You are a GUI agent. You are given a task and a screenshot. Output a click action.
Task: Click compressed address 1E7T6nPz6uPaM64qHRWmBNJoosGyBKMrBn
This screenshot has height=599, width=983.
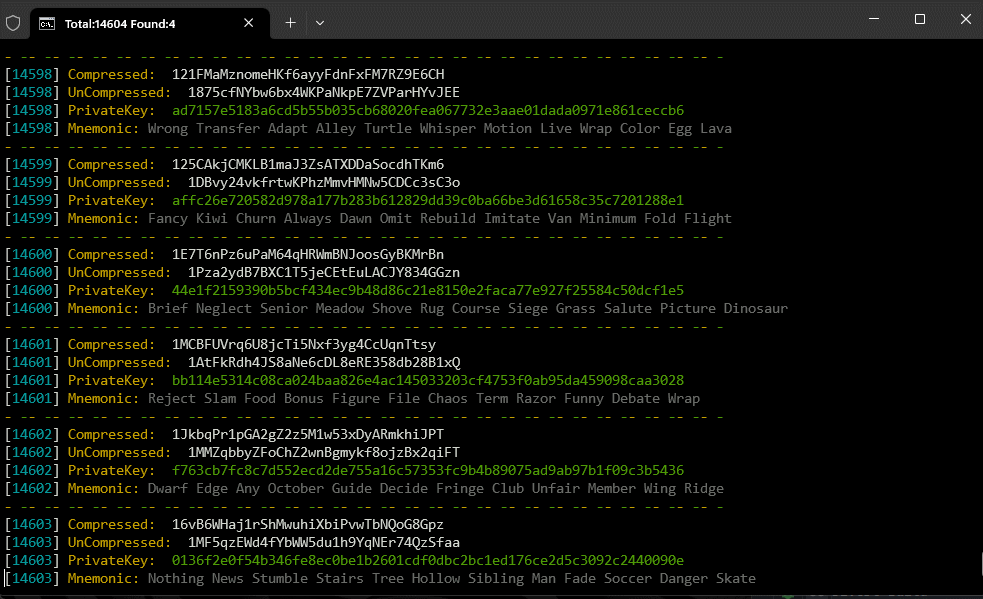pyautogui.click(x=308, y=255)
